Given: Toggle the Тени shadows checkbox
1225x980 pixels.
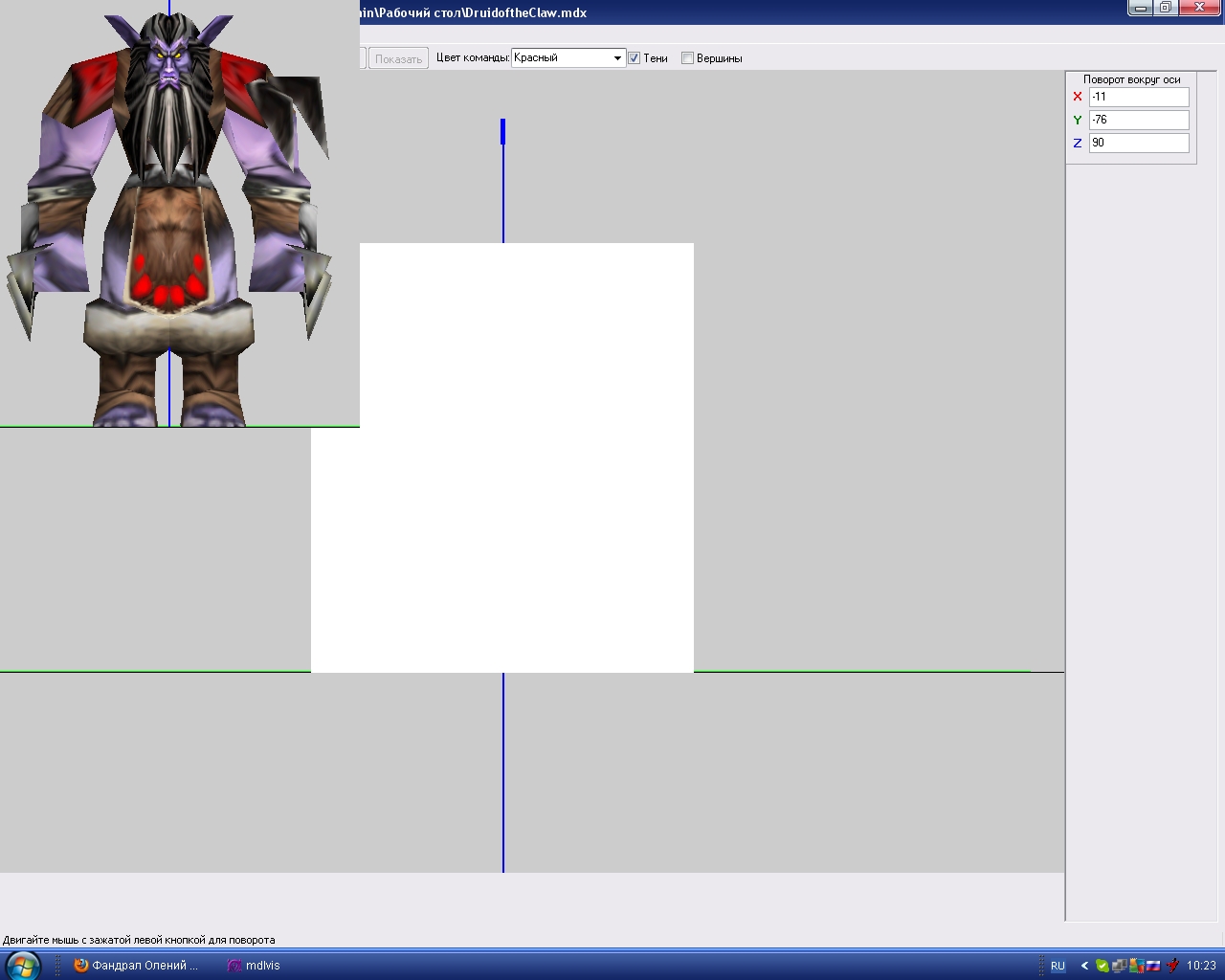Looking at the screenshot, I should pyautogui.click(x=634, y=58).
